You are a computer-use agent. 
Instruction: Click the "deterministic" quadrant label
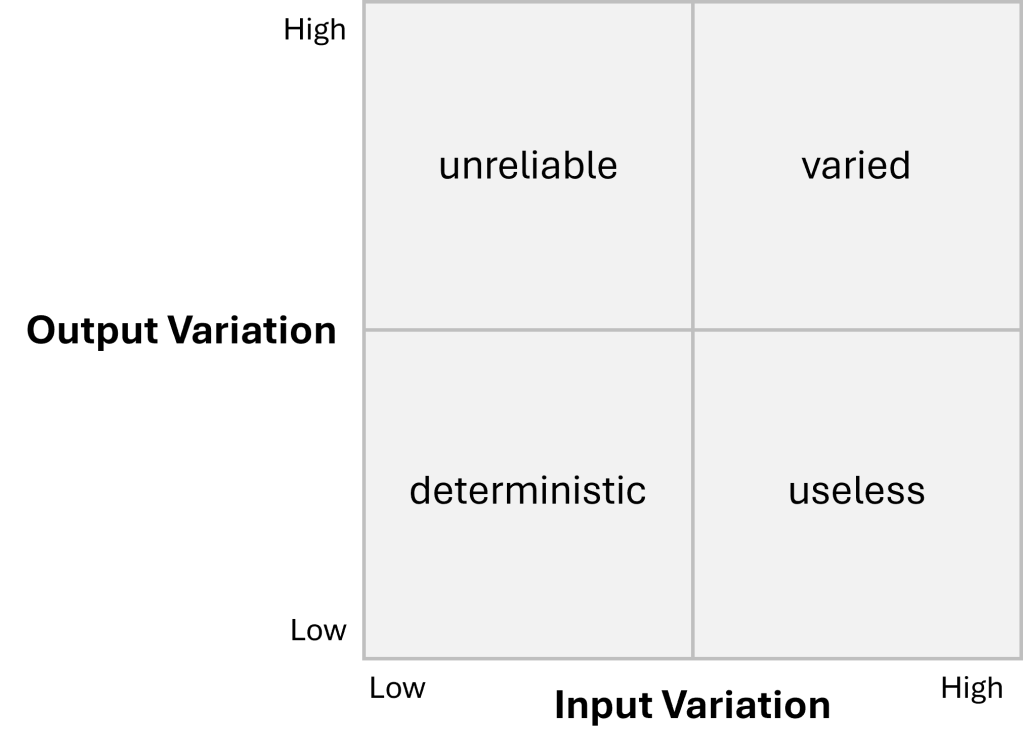[528, 491]
